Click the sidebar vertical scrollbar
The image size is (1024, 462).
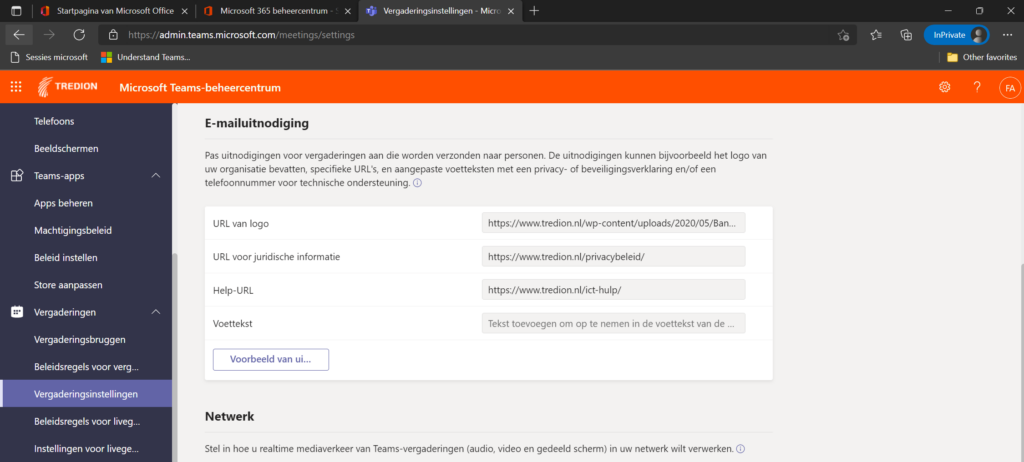pos(174,358)
